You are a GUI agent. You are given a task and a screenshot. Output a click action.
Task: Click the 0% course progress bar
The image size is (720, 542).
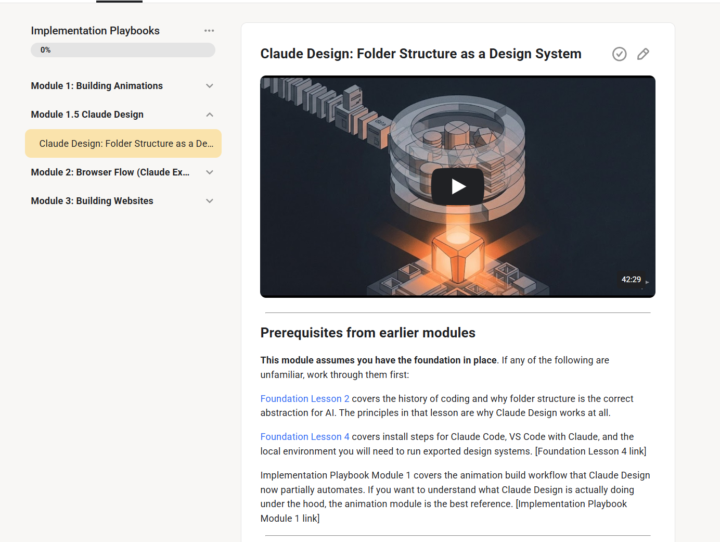tap(123, 50)
